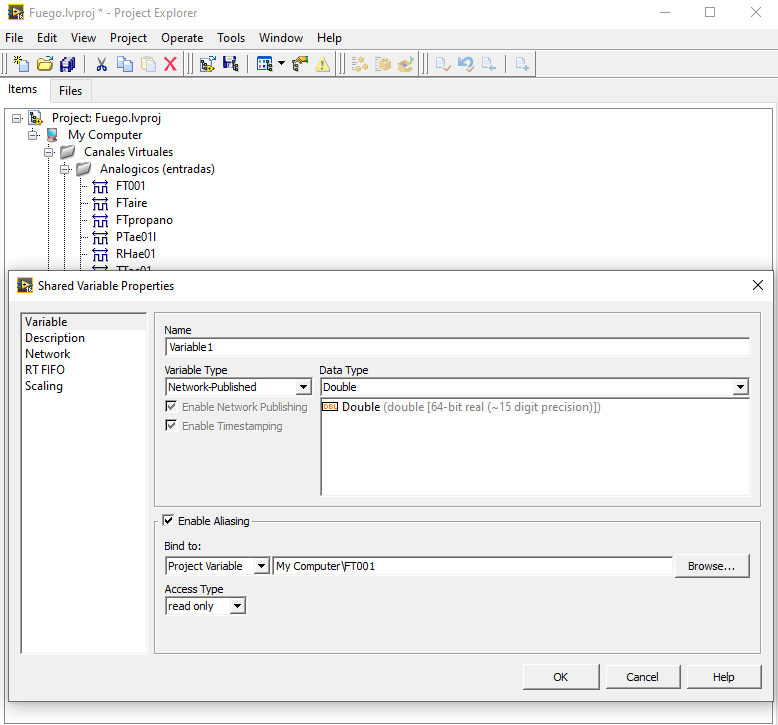Click the DBL Double type icon
Viewport: 778px width, 725px height.
click(330, 407)
